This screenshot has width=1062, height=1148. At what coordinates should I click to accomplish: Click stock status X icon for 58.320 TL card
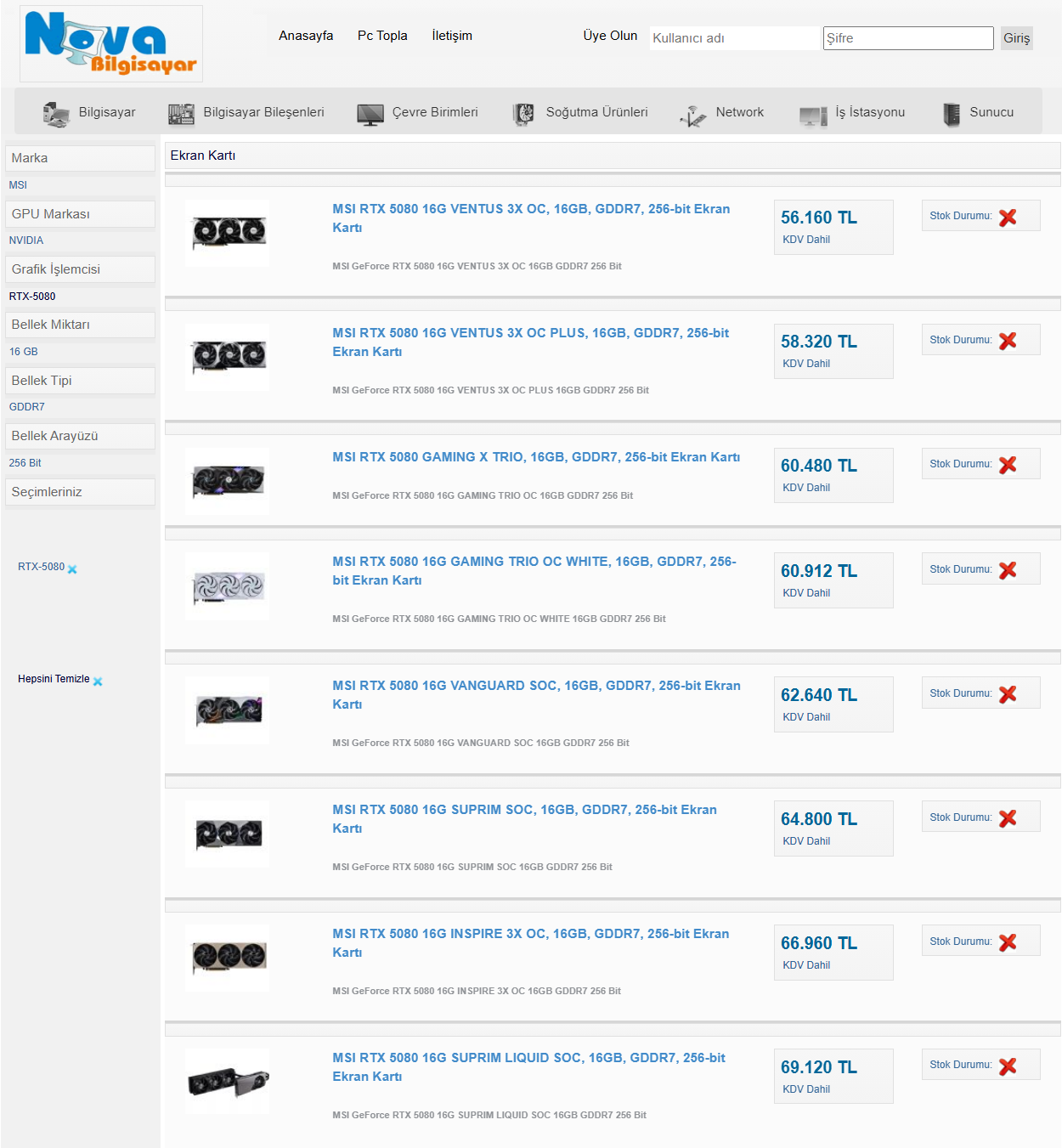[1008, 342]
